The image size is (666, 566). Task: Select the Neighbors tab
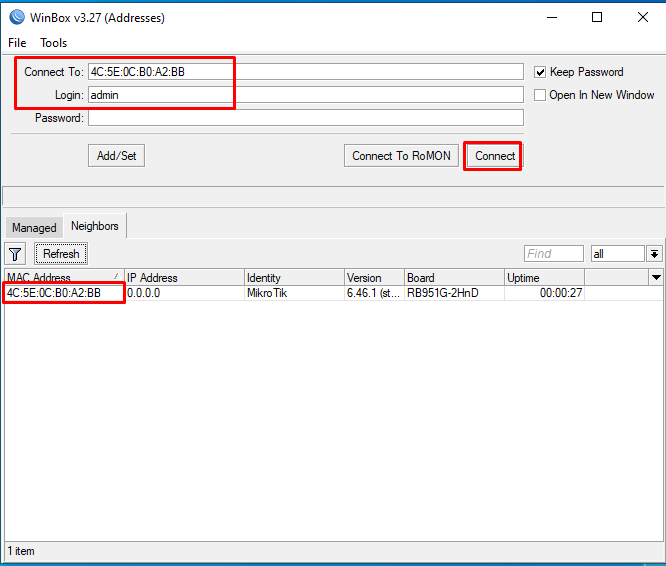95,226
